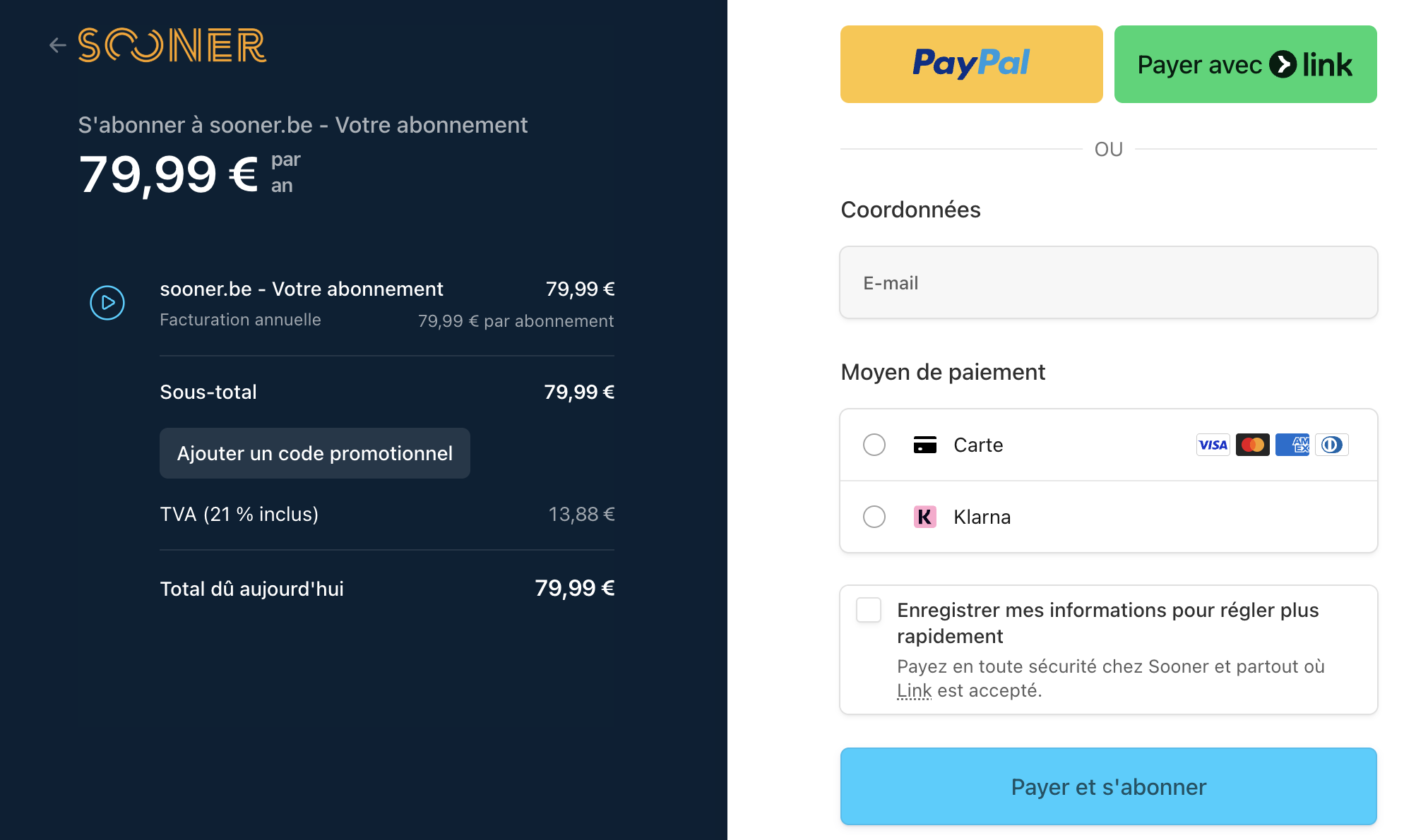The image size is (1404, 840).
Task: Click Ajouter un code promotionnel
Action: [315, 453]
